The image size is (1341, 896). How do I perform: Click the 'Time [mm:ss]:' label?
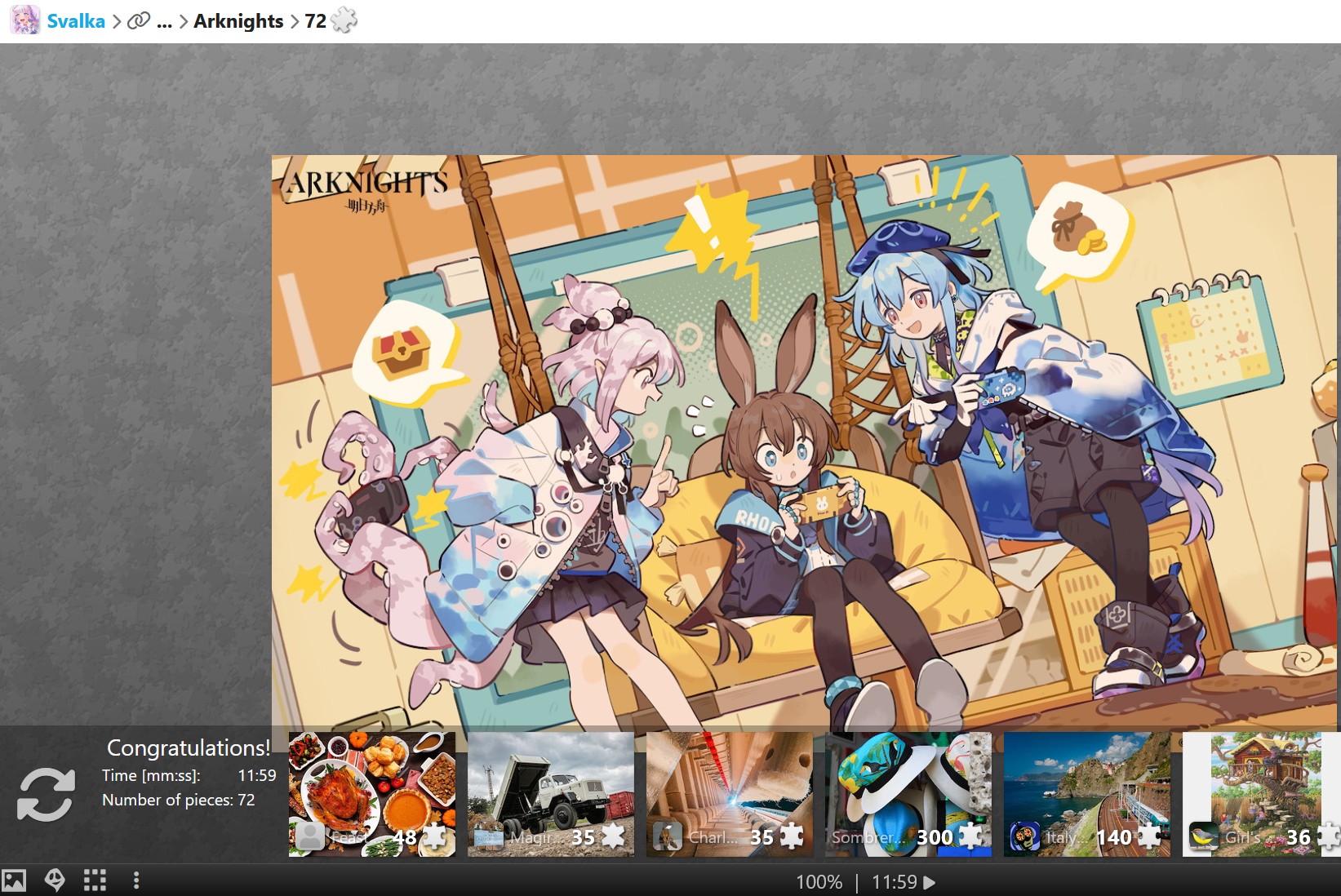click(151, 775)
